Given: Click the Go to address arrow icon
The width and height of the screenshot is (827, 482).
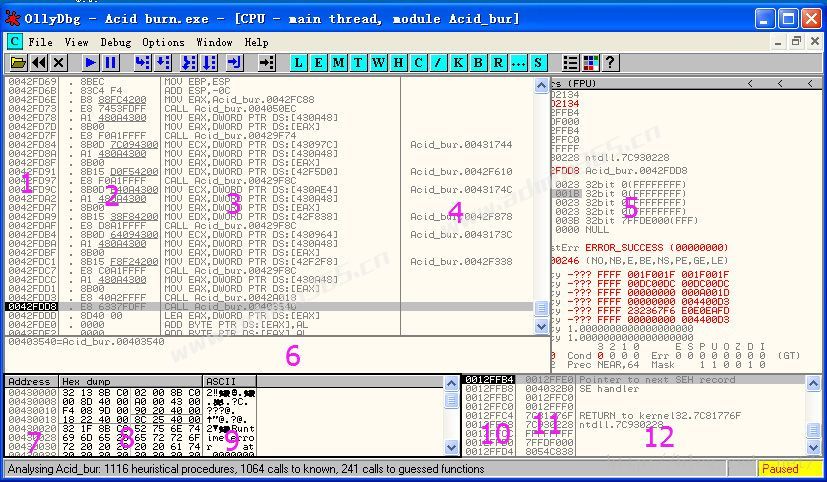Looking at the screenshot, I should point(267,63).
